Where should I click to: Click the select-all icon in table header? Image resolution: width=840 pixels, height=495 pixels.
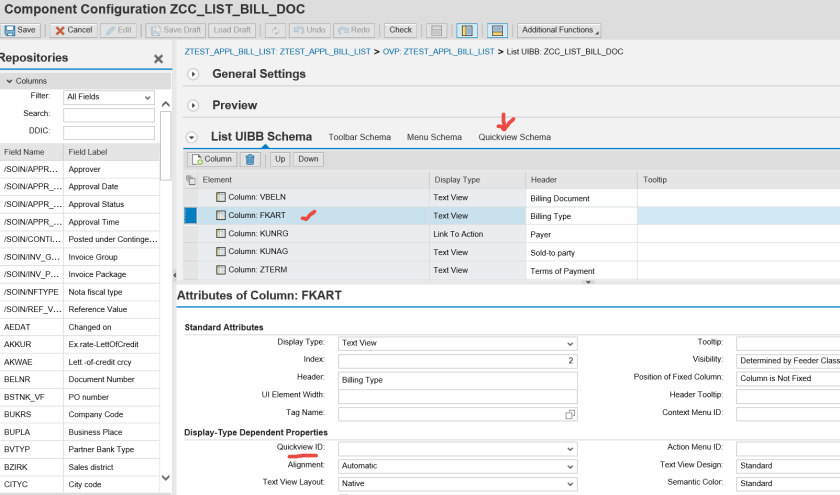pyautogui.click(x=190, y=180)
